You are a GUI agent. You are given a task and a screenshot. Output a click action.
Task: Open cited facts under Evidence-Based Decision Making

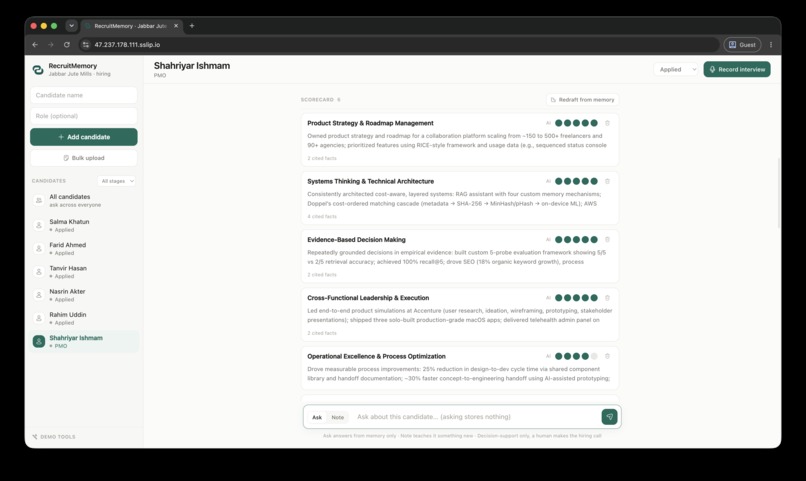322,275
